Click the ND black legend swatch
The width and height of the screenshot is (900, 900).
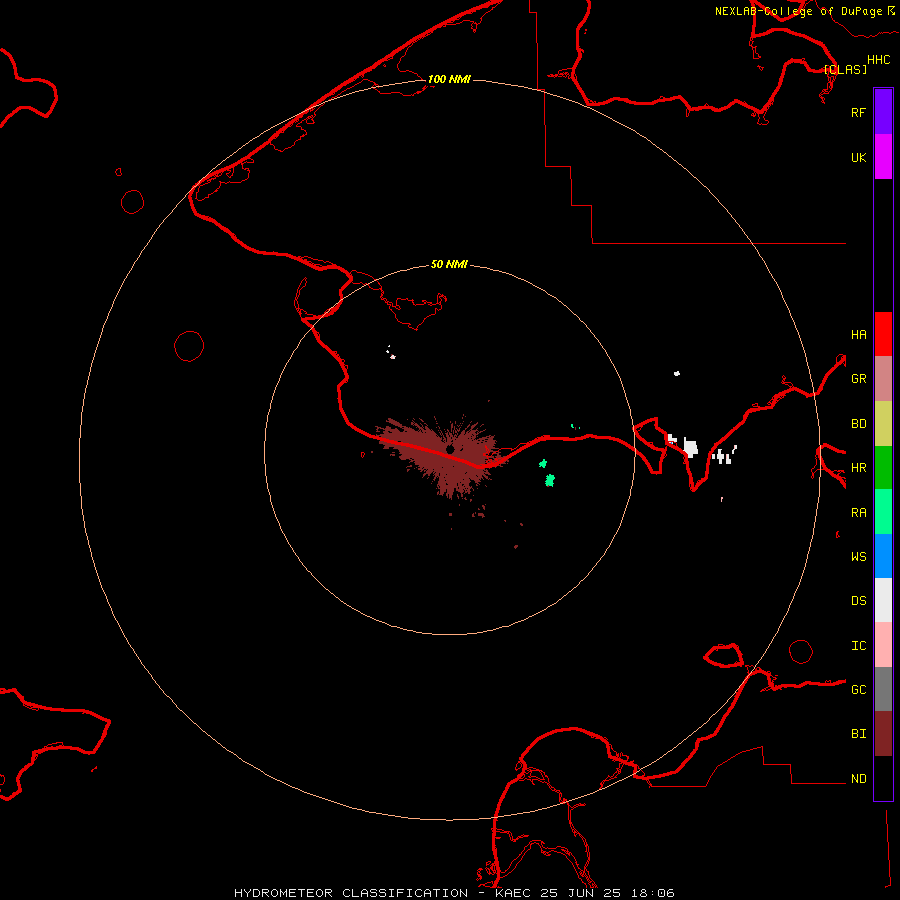[x=883, y=778]
